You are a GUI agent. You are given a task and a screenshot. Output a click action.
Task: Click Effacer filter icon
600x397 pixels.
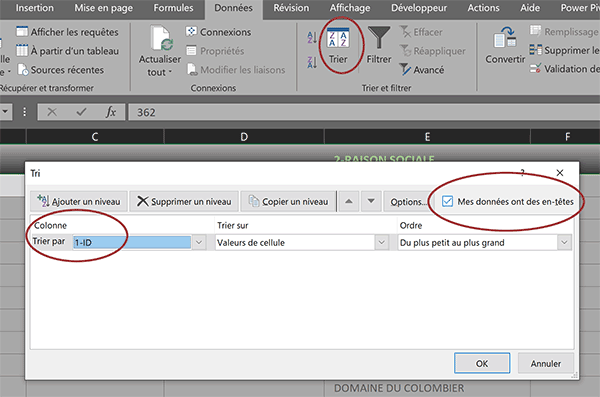tap(421, 32)
